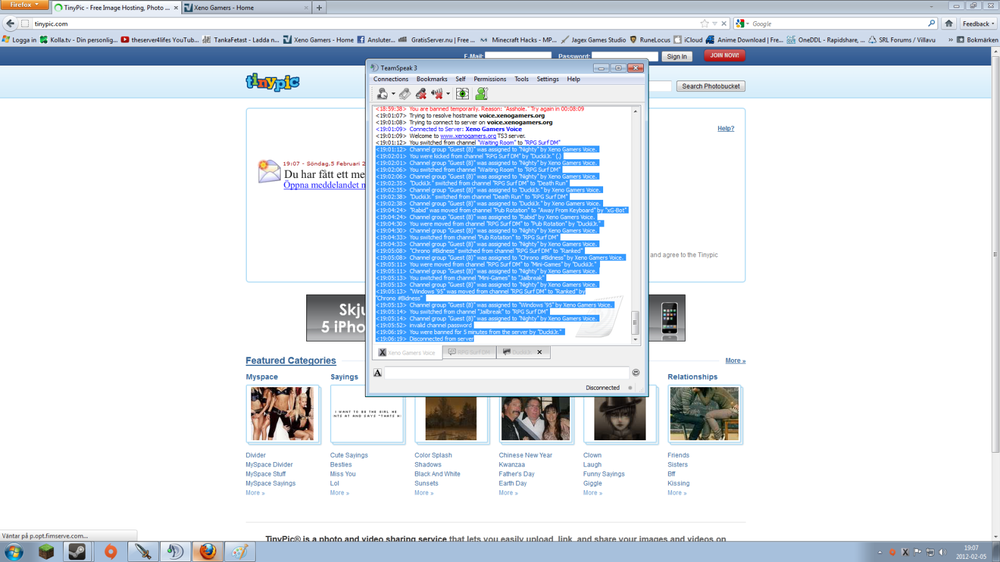The width and height of the screenshot is (1000, 562).
Task: Click the Search Photobucket button
Action: pos(710,86)
